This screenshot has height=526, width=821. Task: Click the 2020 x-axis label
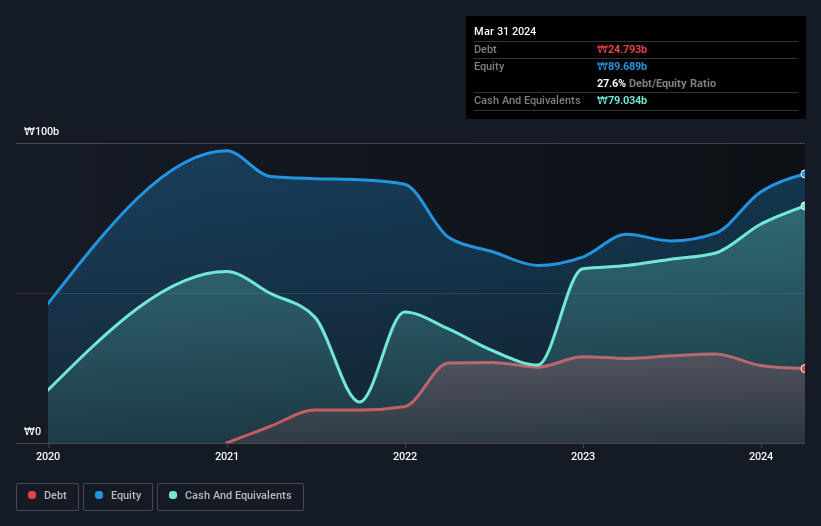click(x=48, y=456)
